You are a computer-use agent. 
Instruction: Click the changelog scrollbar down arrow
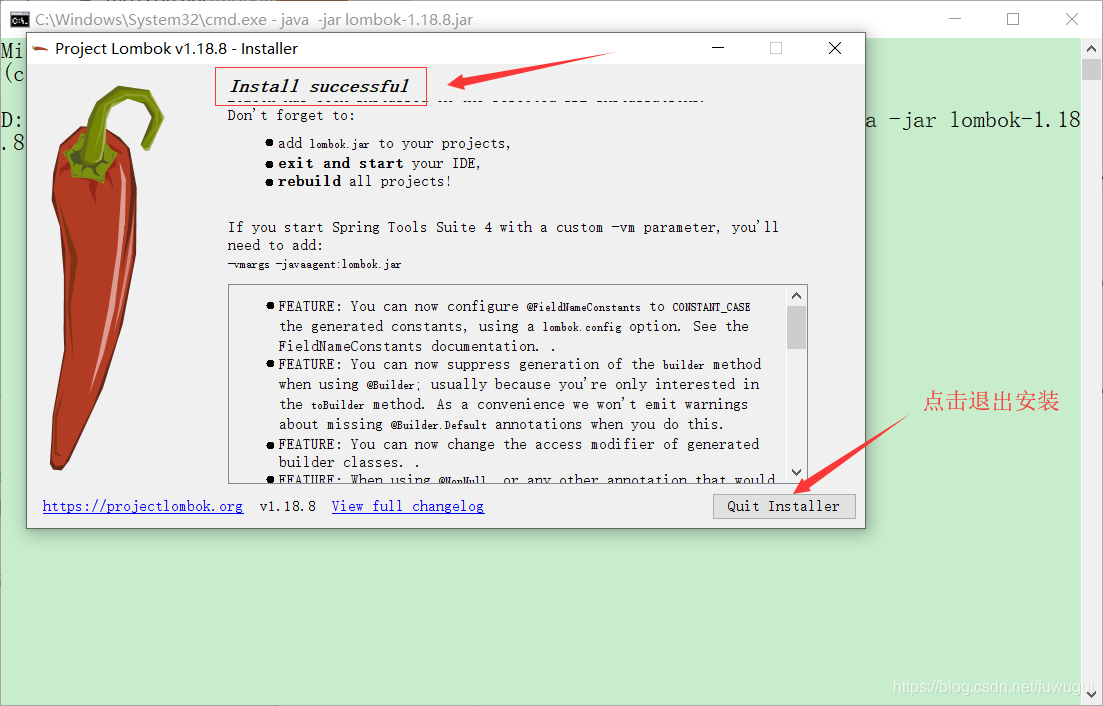(796, 472)
